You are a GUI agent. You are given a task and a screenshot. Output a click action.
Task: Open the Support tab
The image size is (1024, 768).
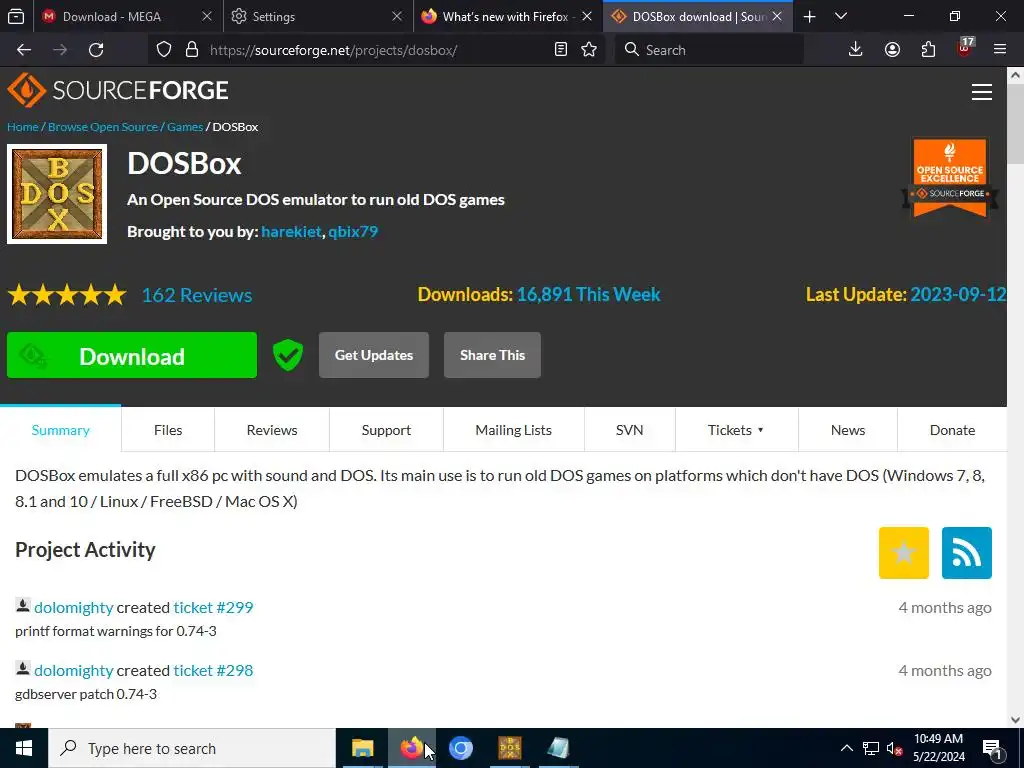(386, 430)
